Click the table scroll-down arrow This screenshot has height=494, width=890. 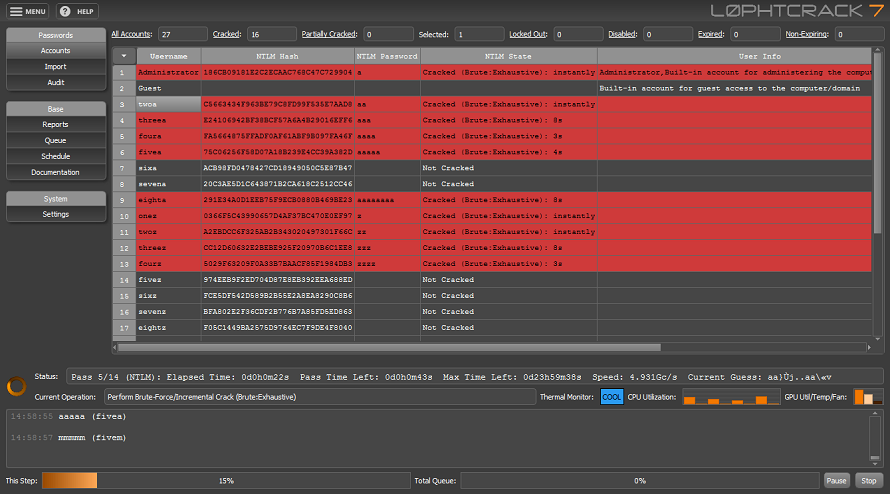(878, 338)
